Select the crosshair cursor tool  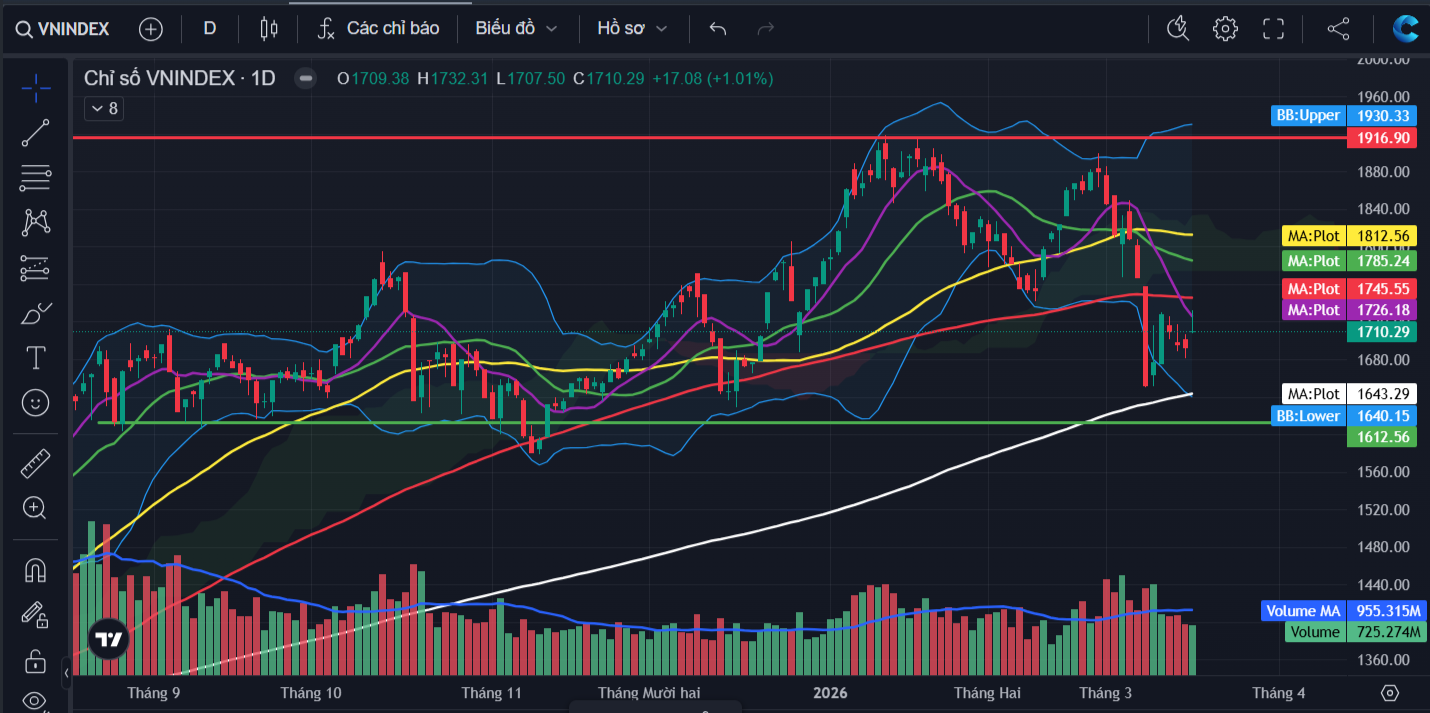pos(36,88)
